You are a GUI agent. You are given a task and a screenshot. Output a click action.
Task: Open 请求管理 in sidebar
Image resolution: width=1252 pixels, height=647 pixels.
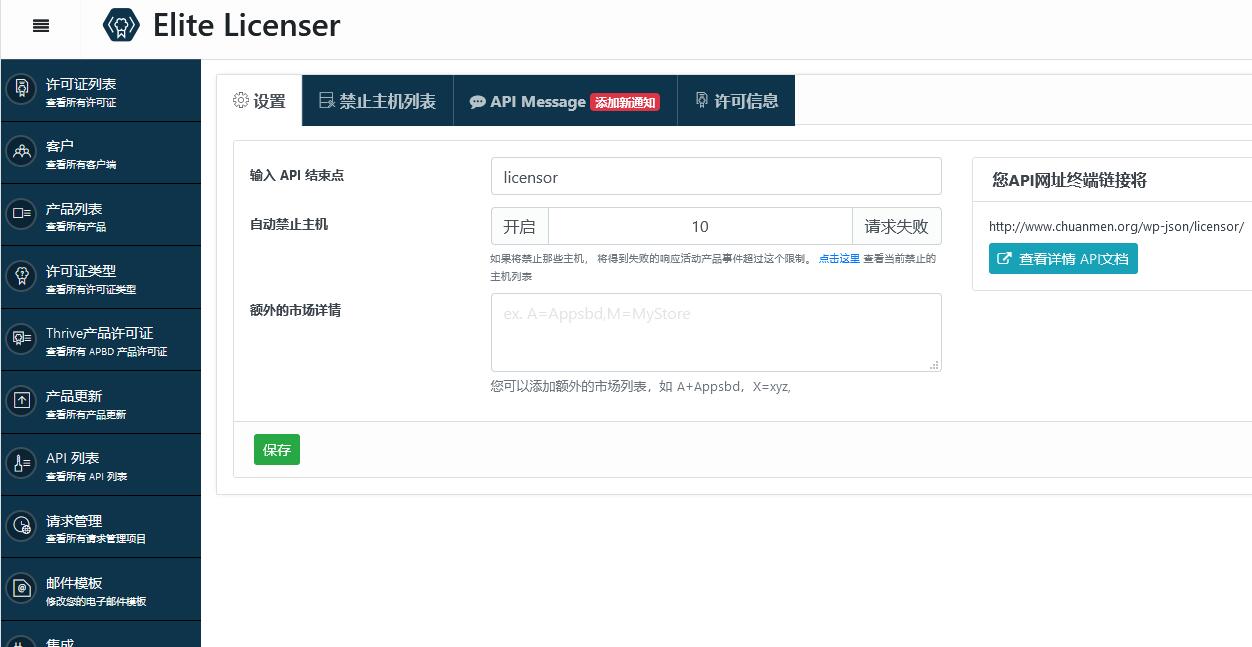point(101,527)
